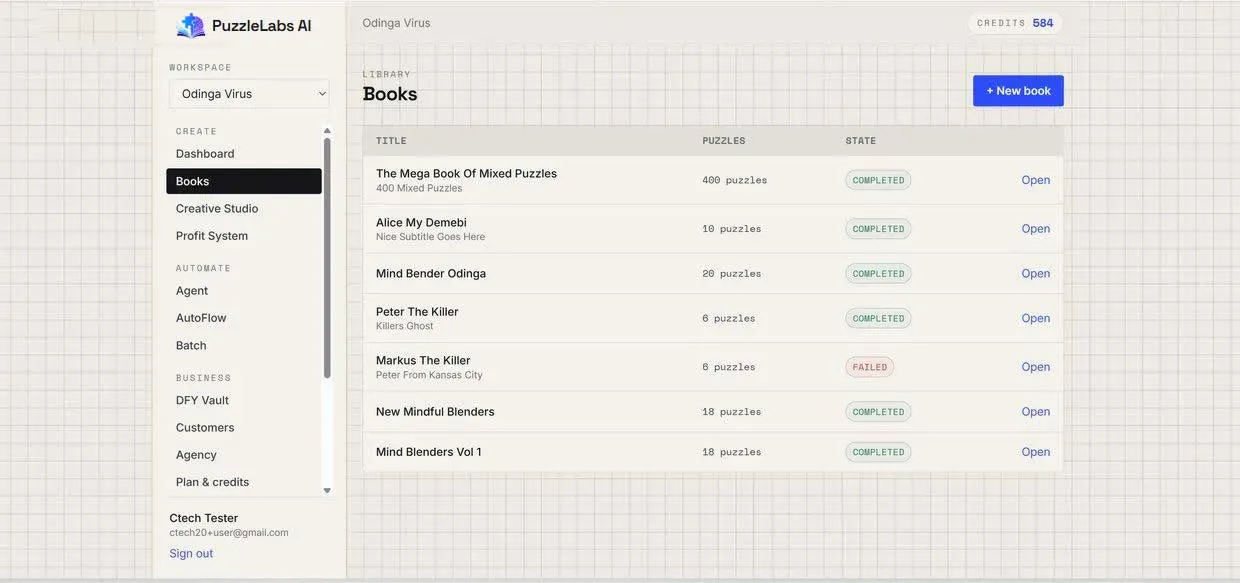Click the 'Nice Subtitle Goes Here' subtitle

[x=430, y=237]
